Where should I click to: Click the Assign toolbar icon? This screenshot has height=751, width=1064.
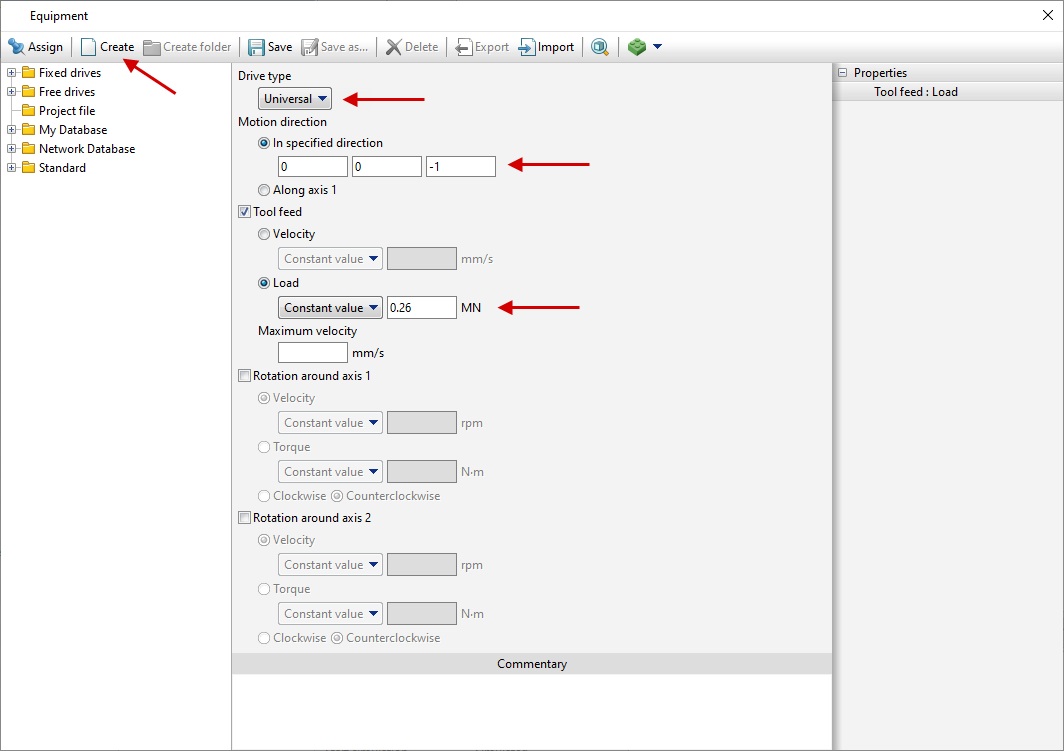click(x=17, y=47)
